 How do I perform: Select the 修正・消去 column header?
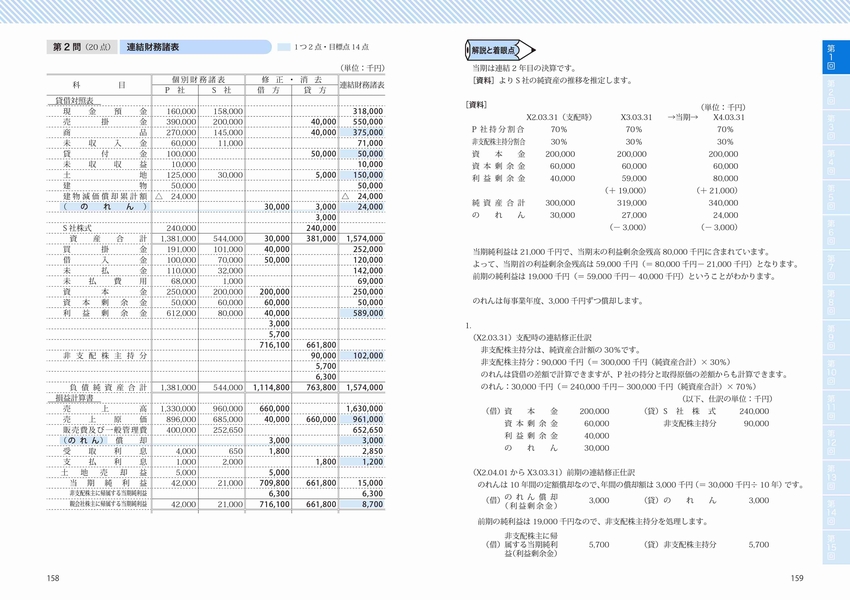click(x=292, y=80)
